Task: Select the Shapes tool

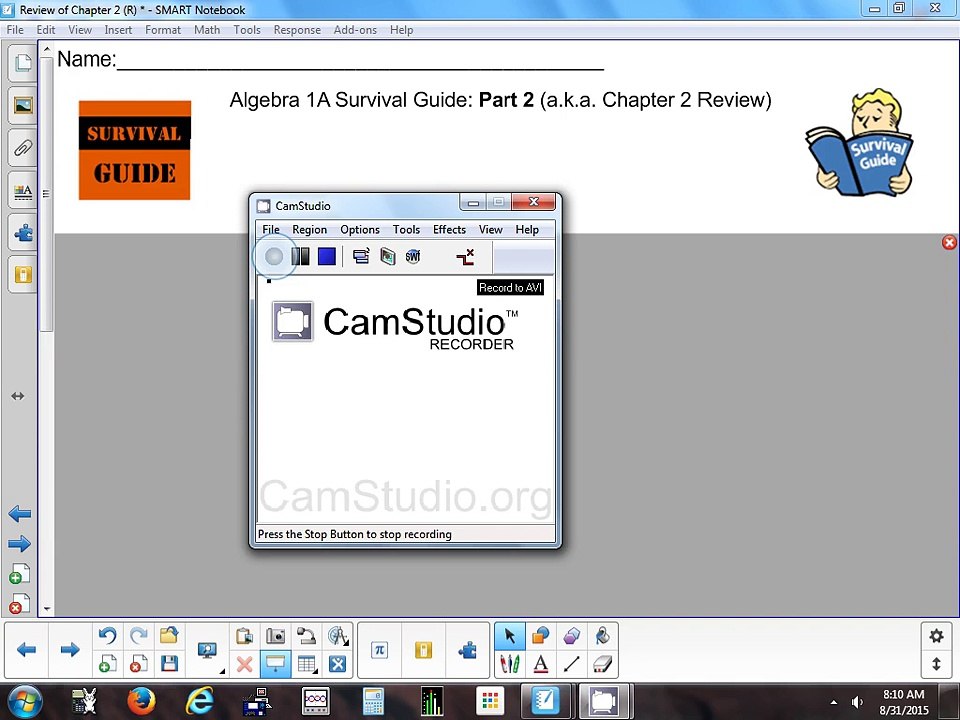Action: point(541,636)
